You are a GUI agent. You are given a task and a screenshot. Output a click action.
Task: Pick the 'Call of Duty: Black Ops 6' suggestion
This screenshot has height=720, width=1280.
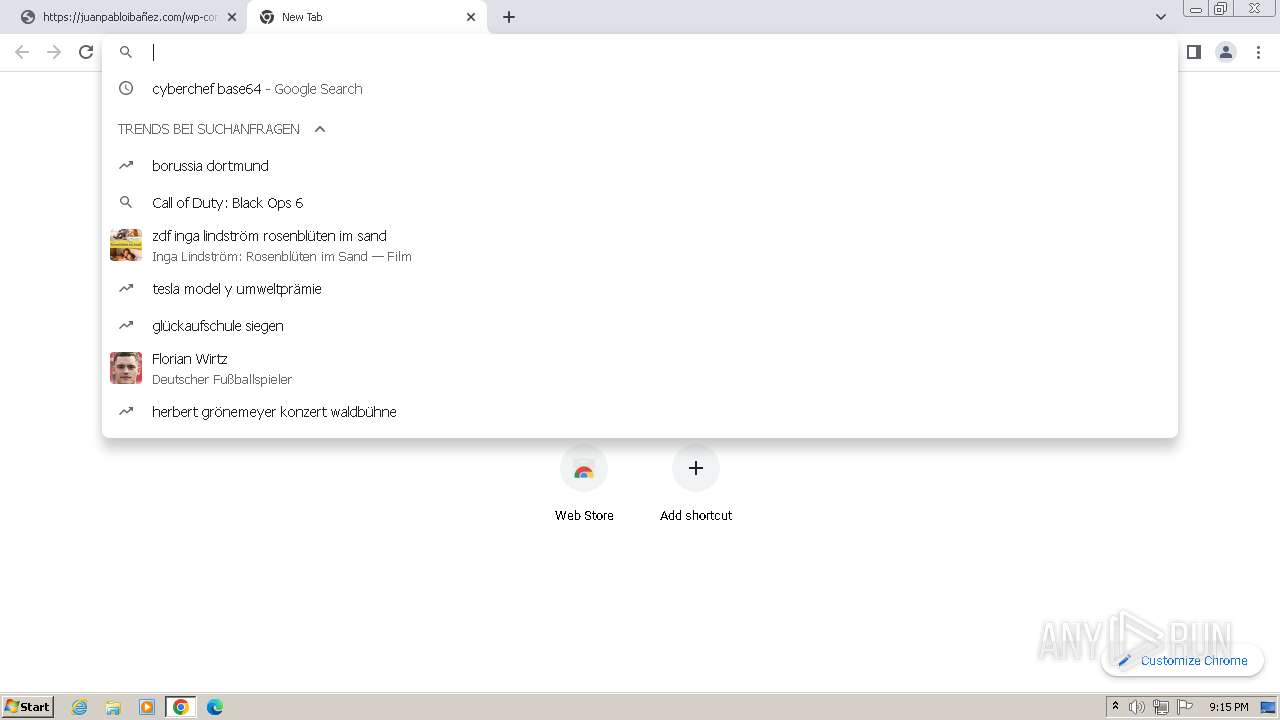coord(640,203)
